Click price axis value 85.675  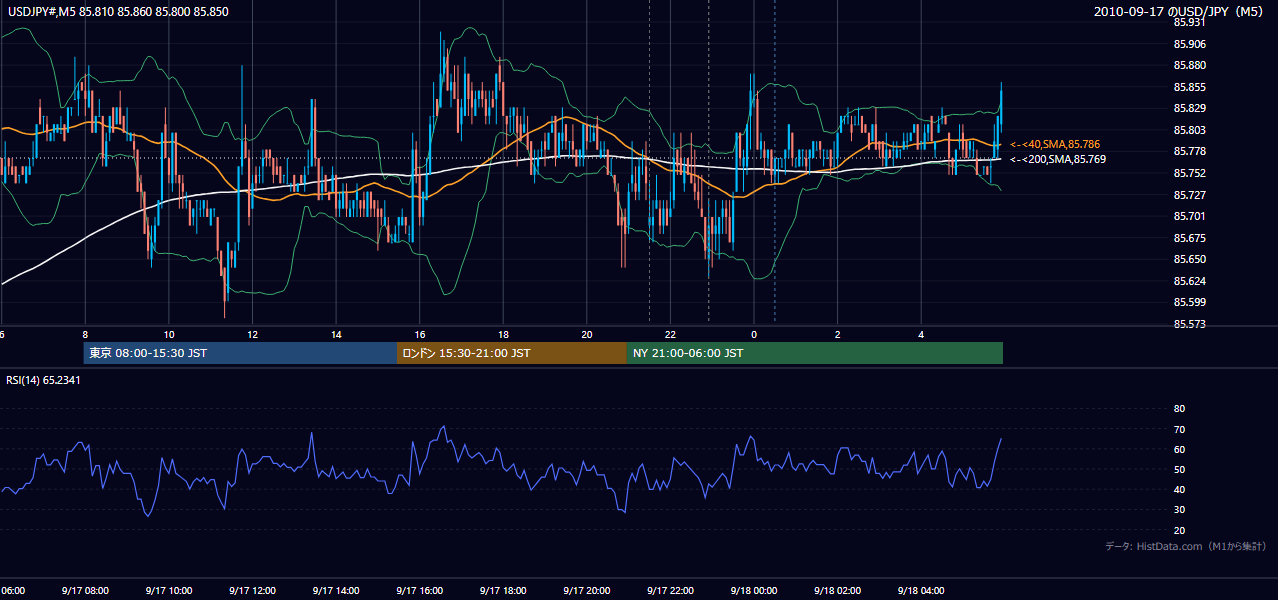pyautogui.click(x=1190, y=238)
